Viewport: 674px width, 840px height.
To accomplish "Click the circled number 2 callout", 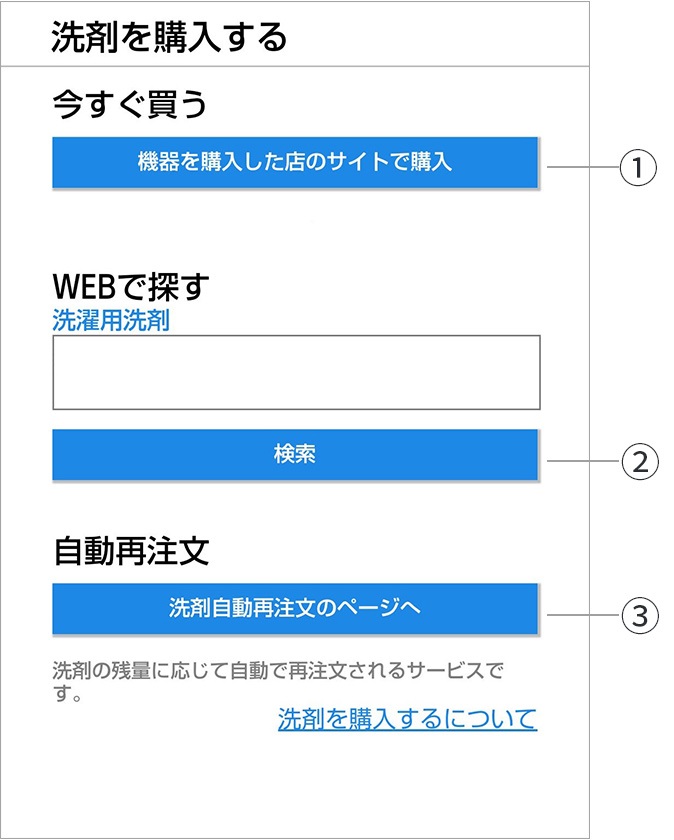I will coord(638,461).
